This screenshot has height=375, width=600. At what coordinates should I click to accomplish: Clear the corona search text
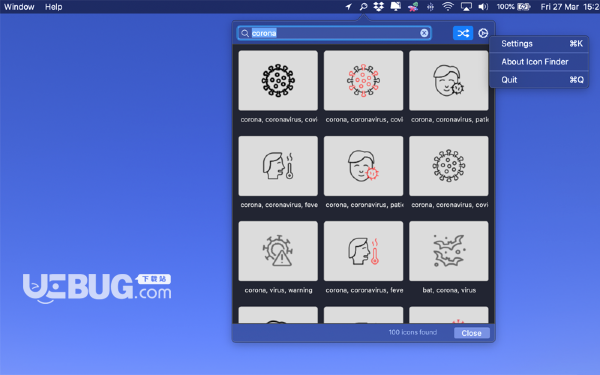tap(424, 33)
